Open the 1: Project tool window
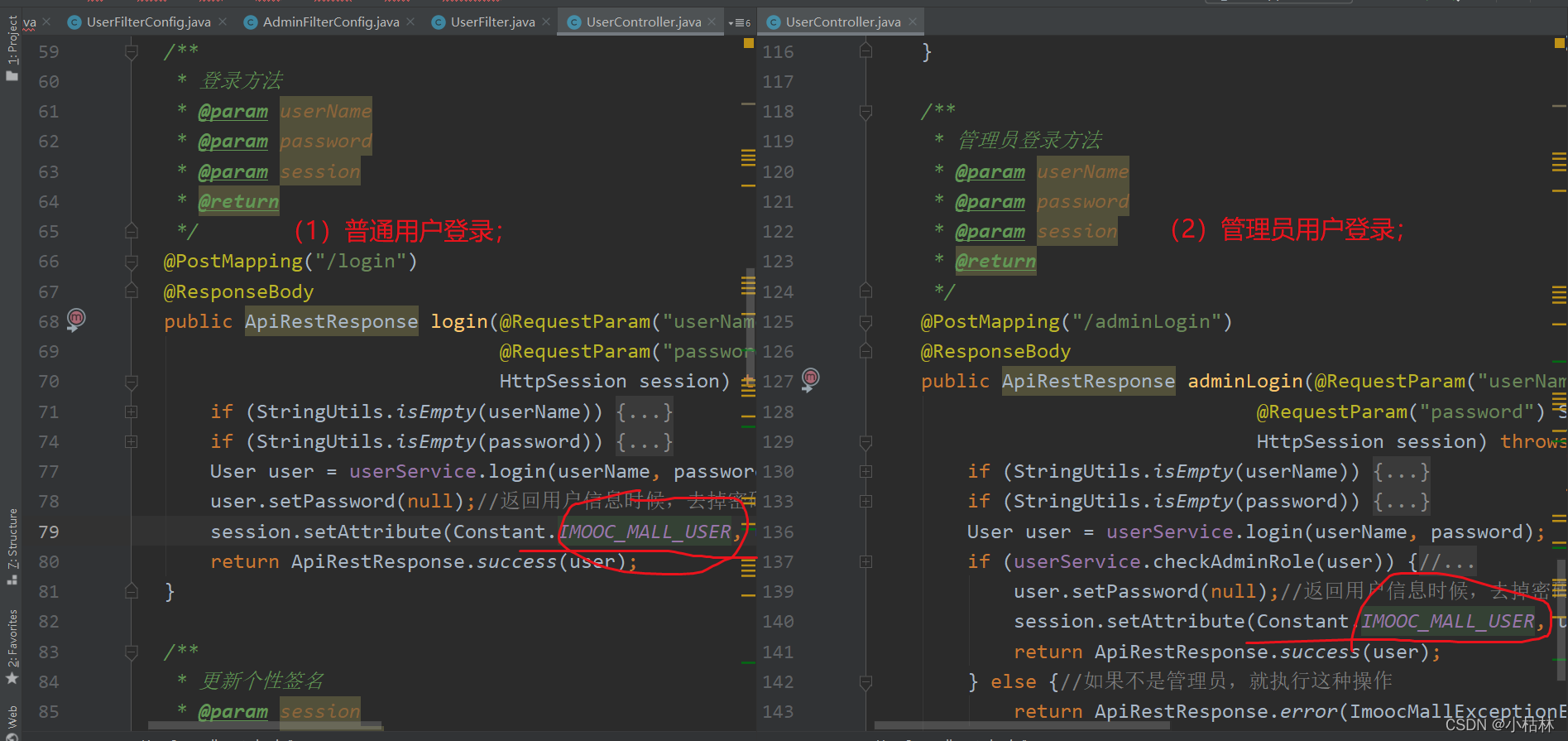1568x741 pixels. click(12, 48)
